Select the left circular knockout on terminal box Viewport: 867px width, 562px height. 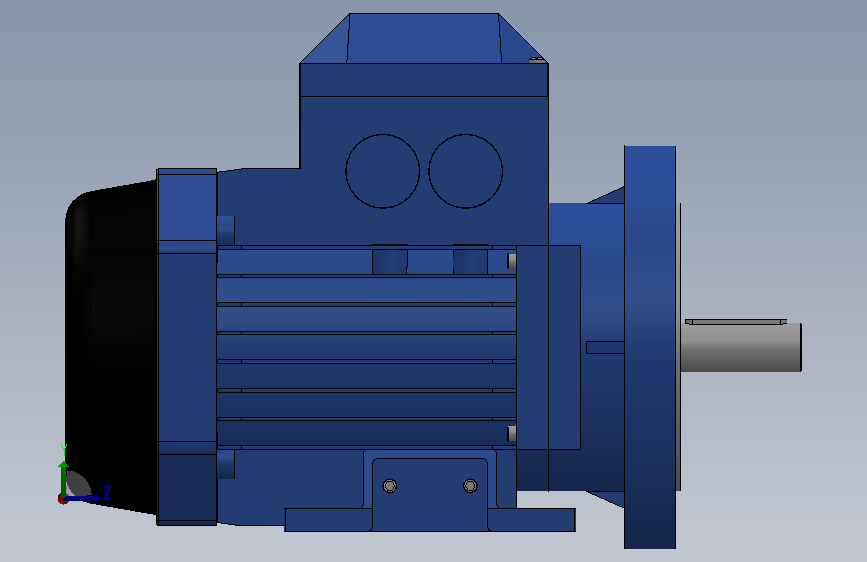tap(383, 171)
